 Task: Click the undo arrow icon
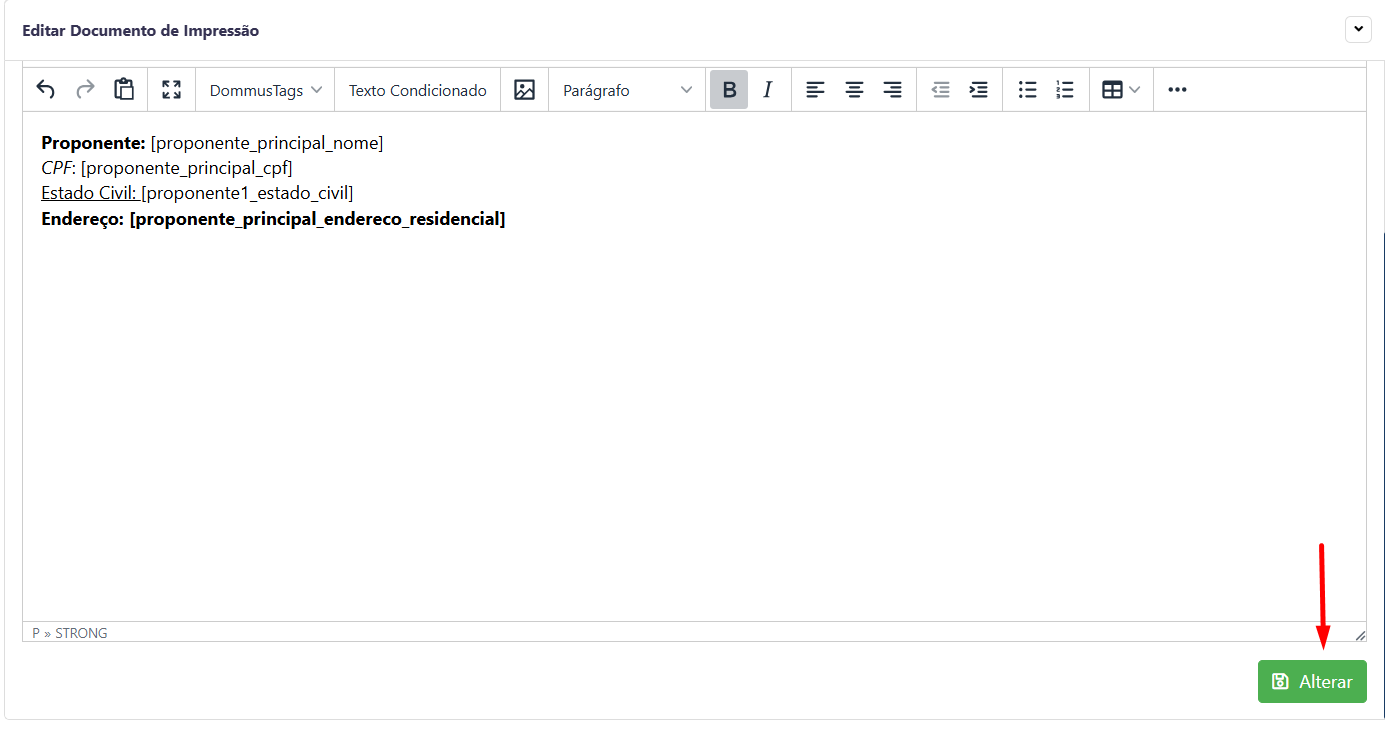point(45,90)
